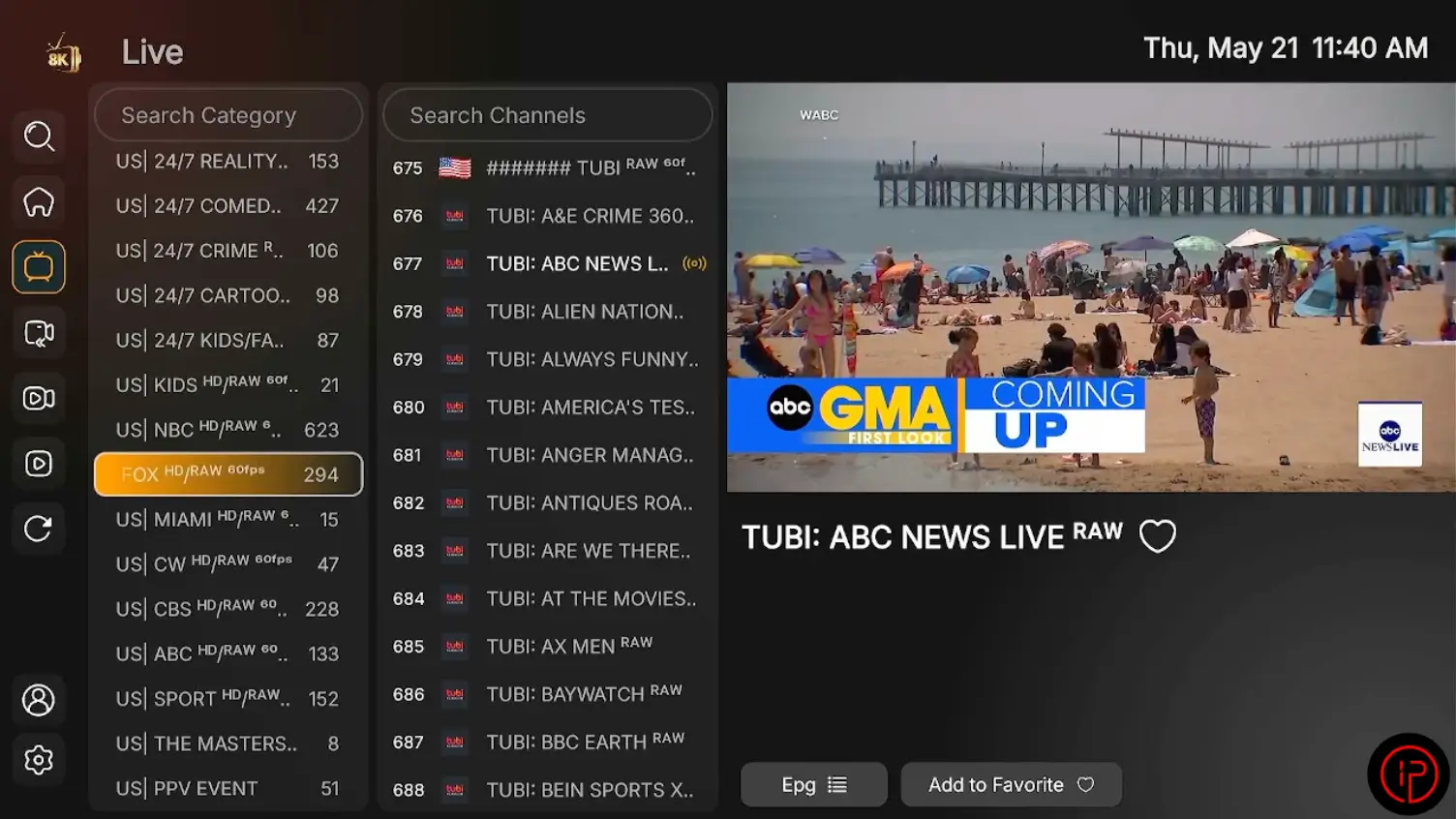1456x819 pixels.
Task: Open the Epg button
Action: (x=814, y=785)
